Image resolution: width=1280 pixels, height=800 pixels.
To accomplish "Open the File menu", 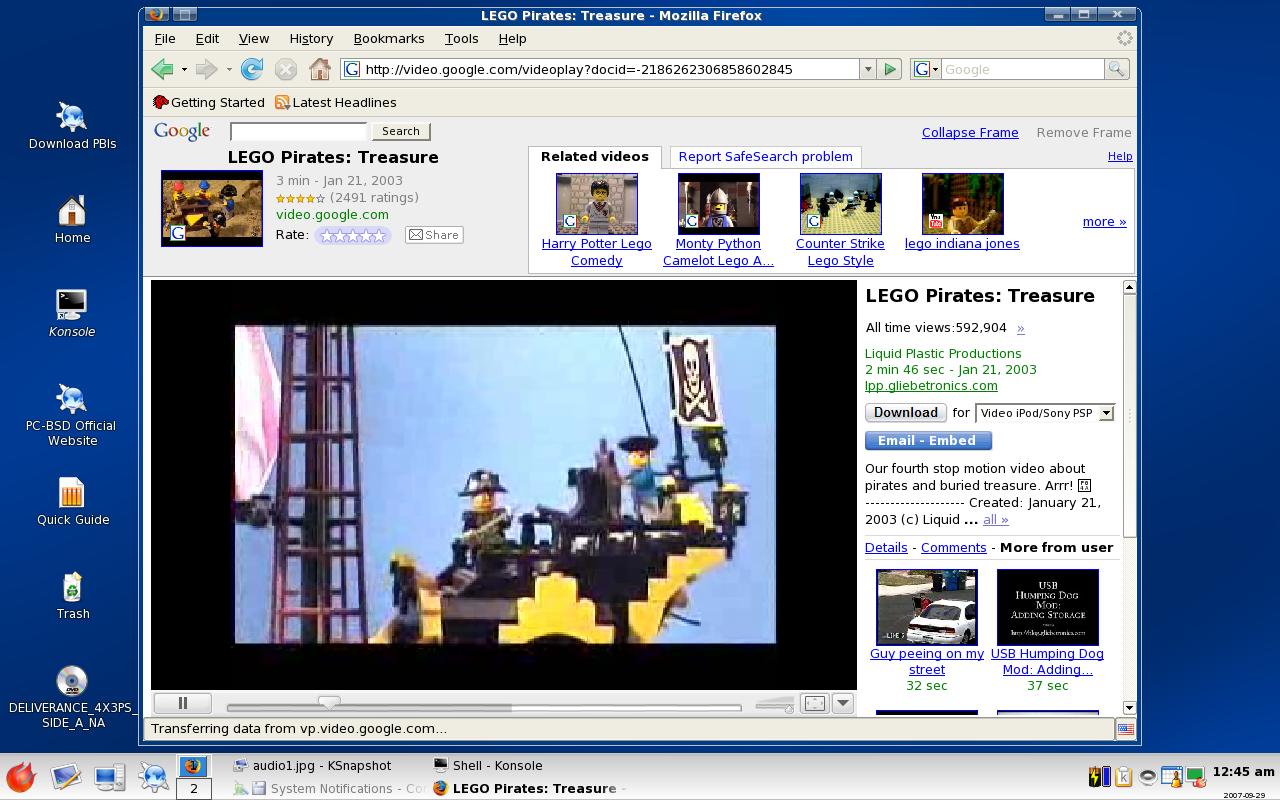I will (x=165, y=38).
